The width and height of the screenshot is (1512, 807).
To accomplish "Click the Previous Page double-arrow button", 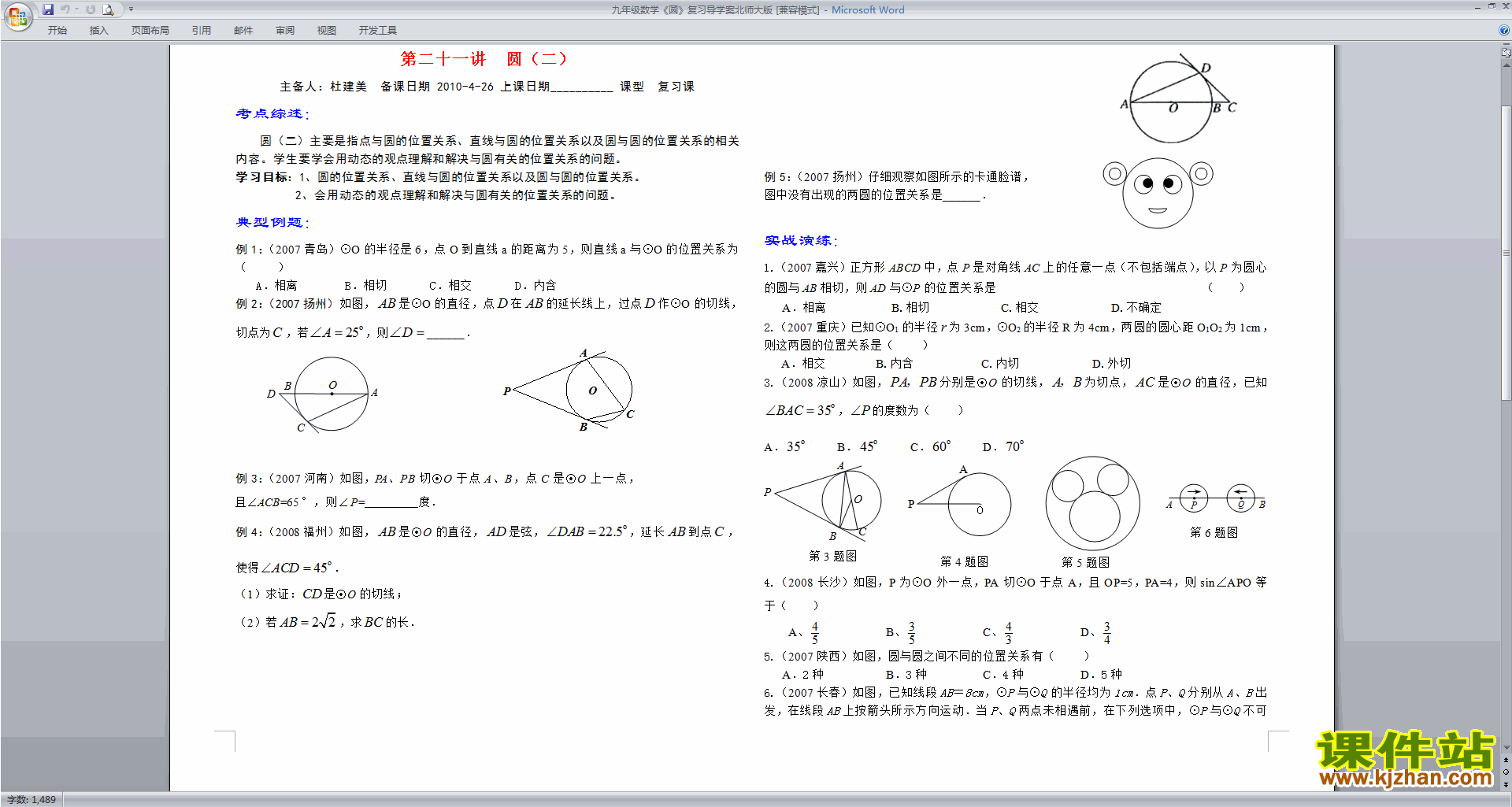I will coord(1506,761).
